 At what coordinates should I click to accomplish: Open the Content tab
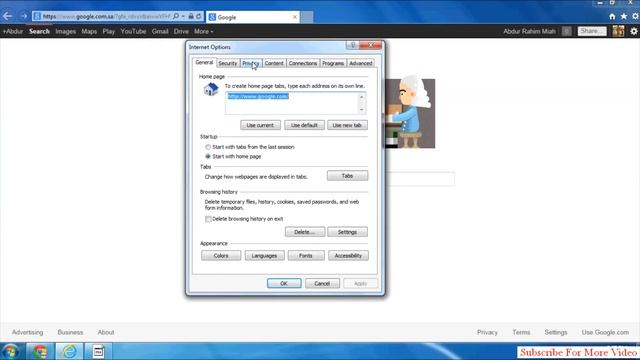click(x=274, y=63)
